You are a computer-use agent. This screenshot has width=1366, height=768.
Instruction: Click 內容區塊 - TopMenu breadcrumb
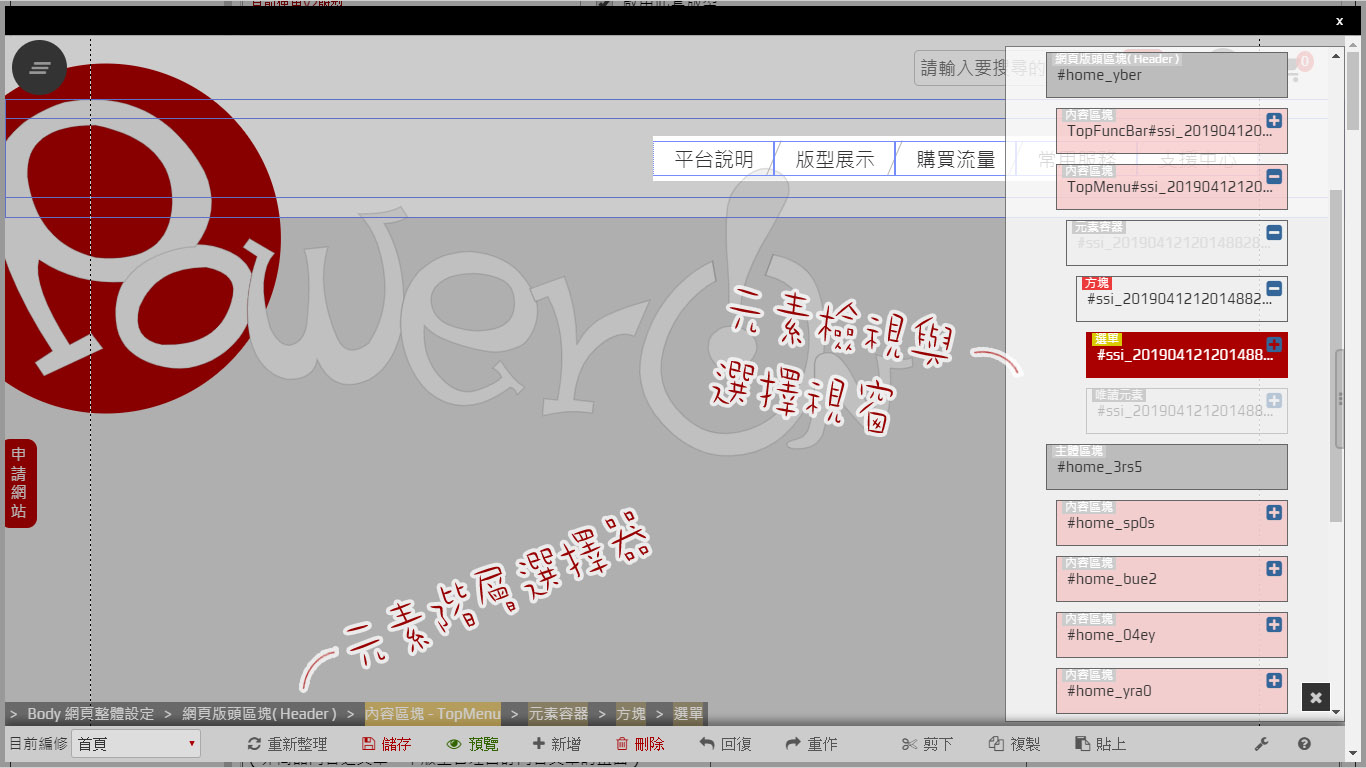pos(433,714)
